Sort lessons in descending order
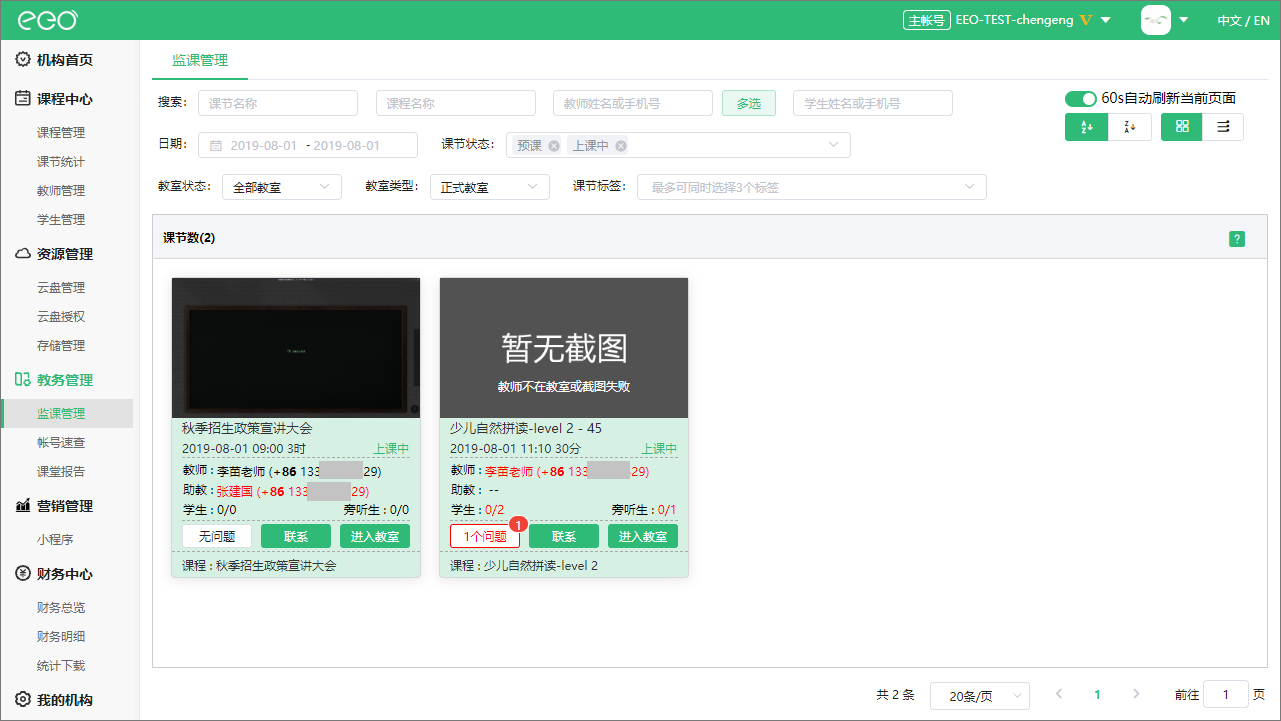Screen dimensions: 1281x721 pyautogui.click(x=1130, y=127)
